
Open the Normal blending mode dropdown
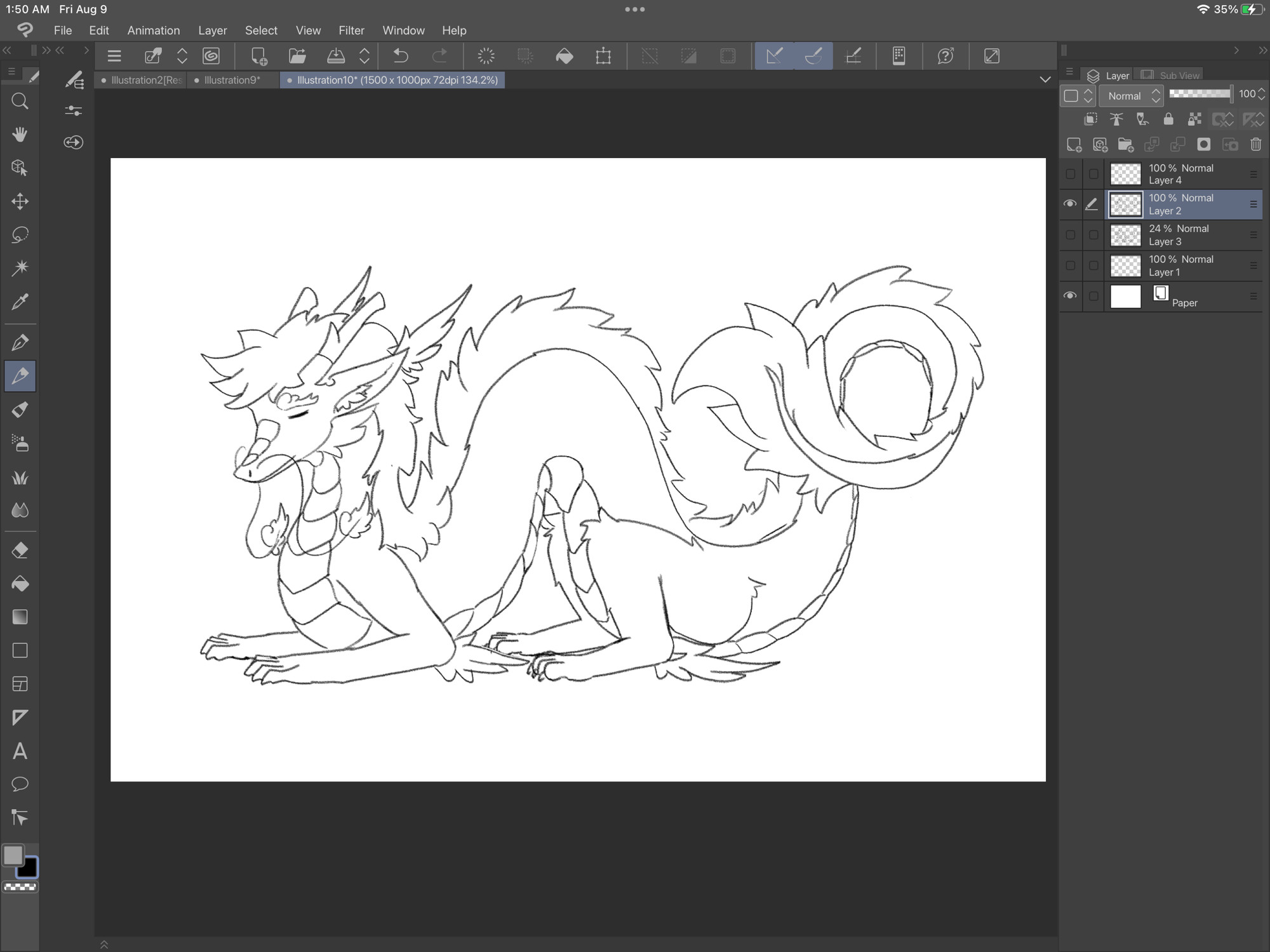point(1132,96)
